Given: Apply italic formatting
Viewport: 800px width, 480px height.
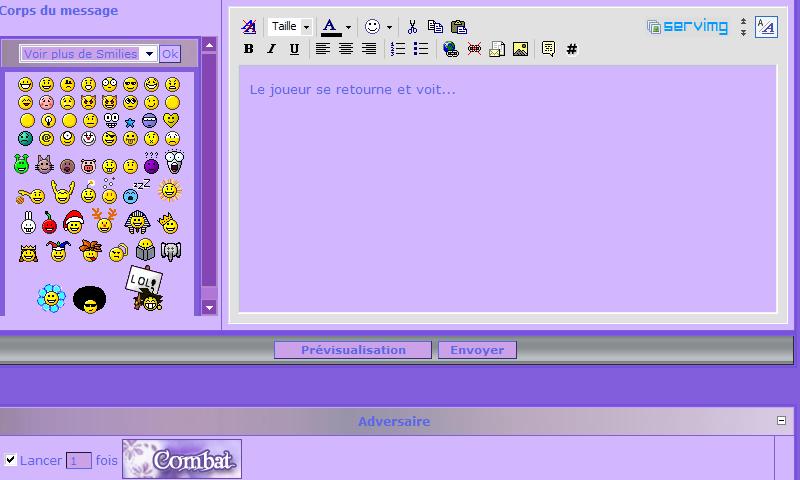Looking at the screenshot, I should point(271,49).
